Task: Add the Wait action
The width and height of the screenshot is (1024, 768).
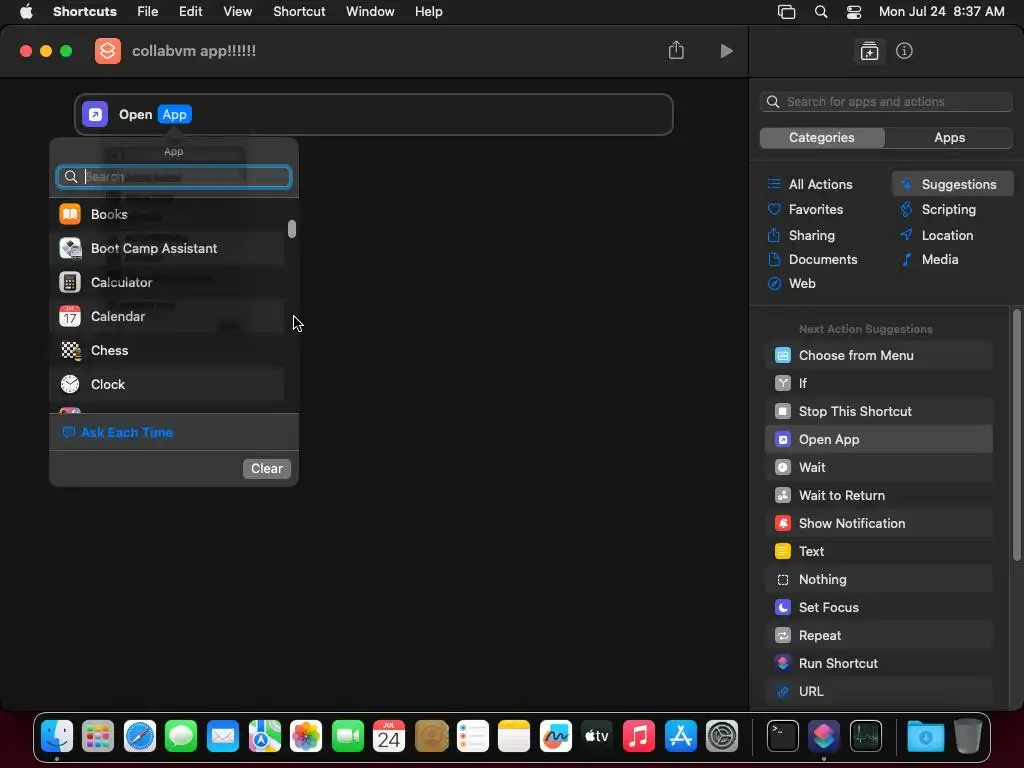Action: point(878,468)
